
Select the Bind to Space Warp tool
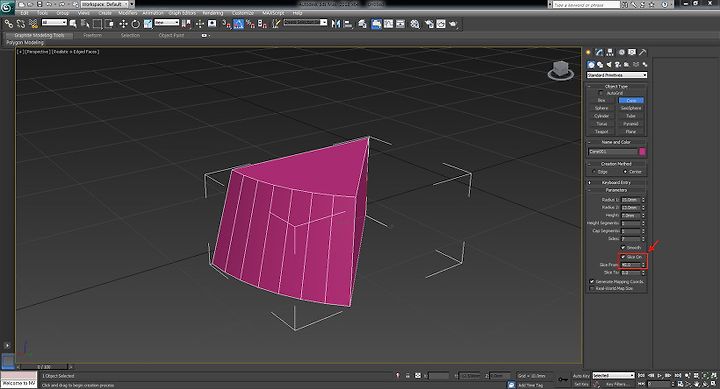pyautogui.click(x=33, y=24)
